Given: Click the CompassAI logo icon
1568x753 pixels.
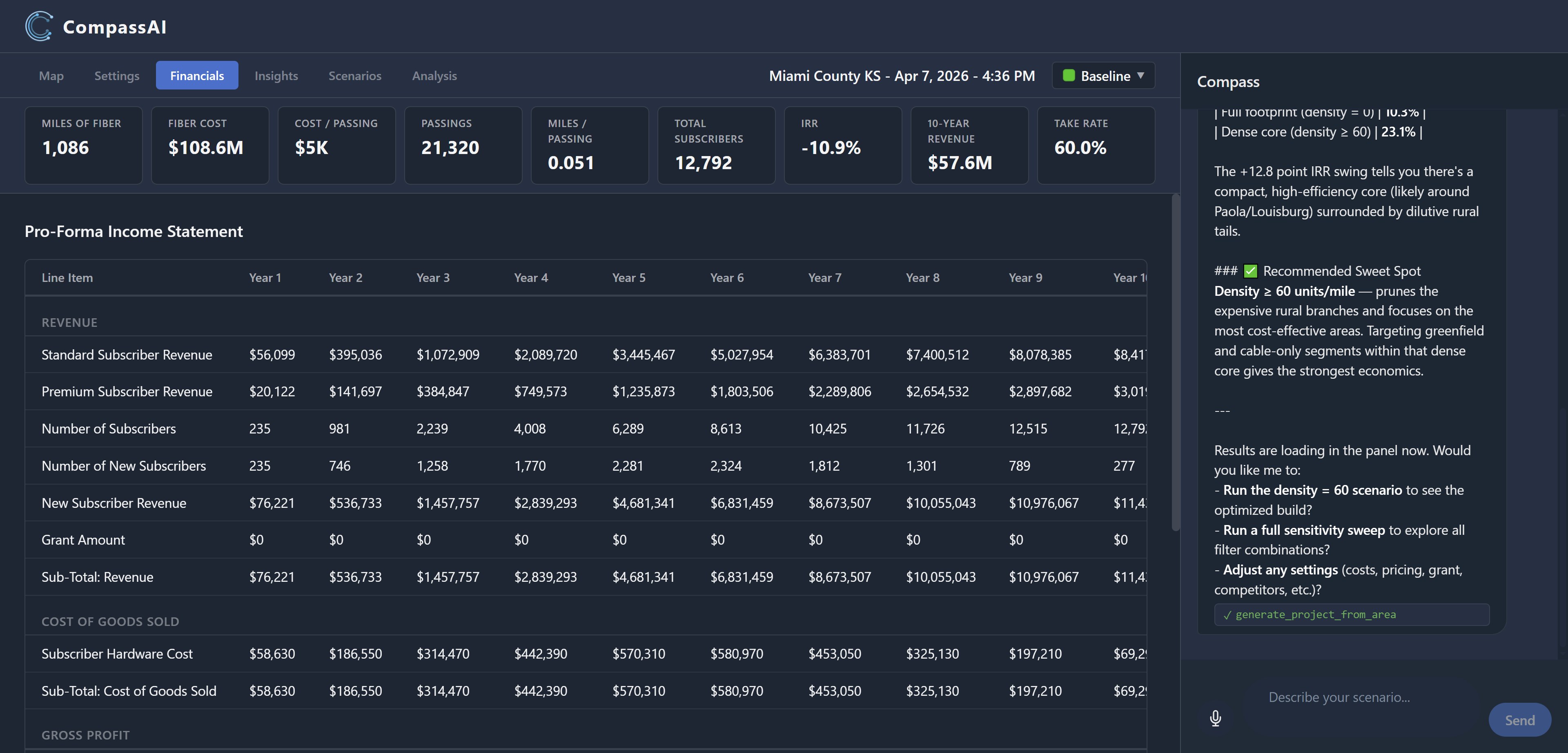Looking at the screenshot, I should point(40,26).
